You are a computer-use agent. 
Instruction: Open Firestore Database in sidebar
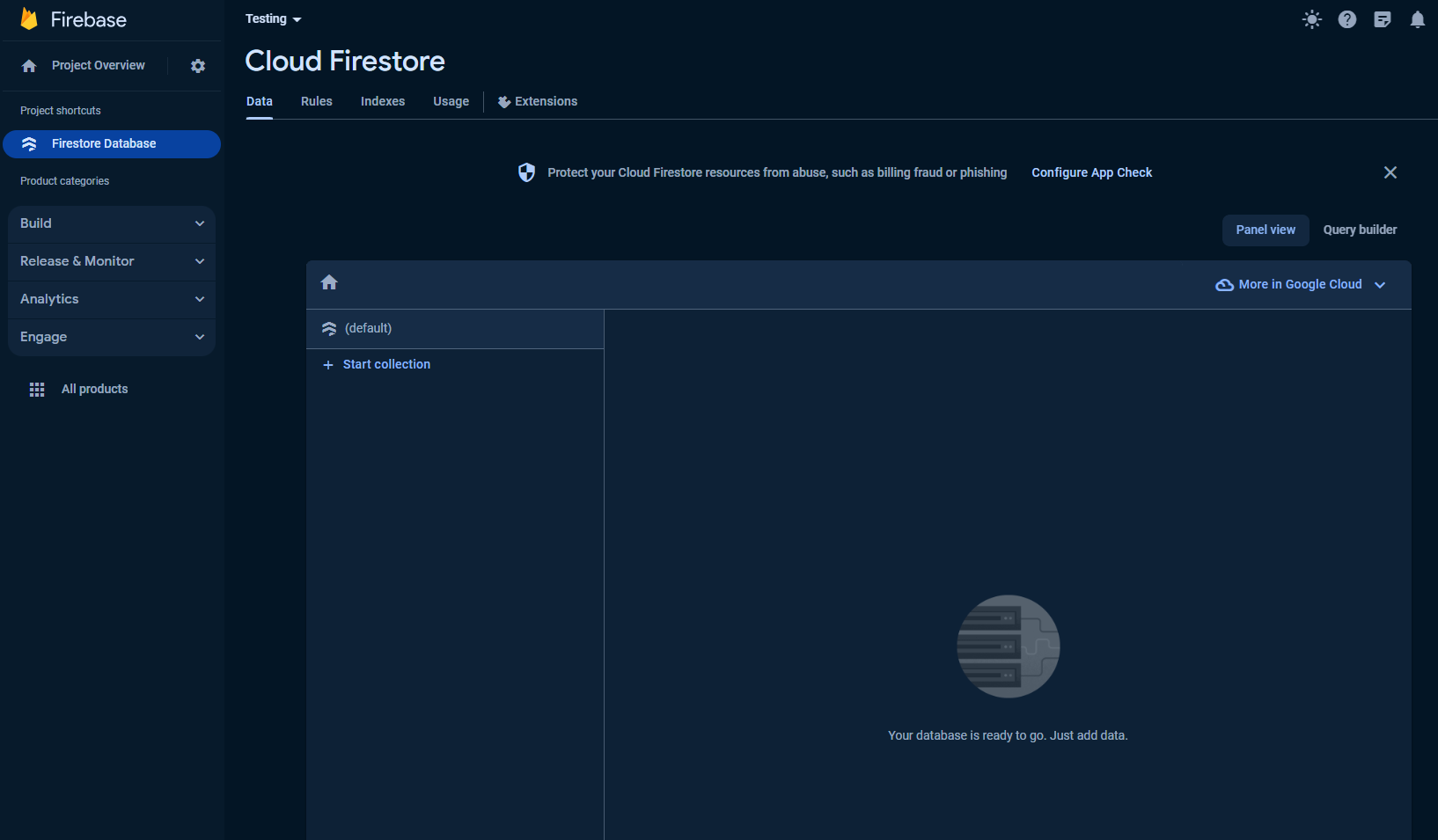click(112, 144)
